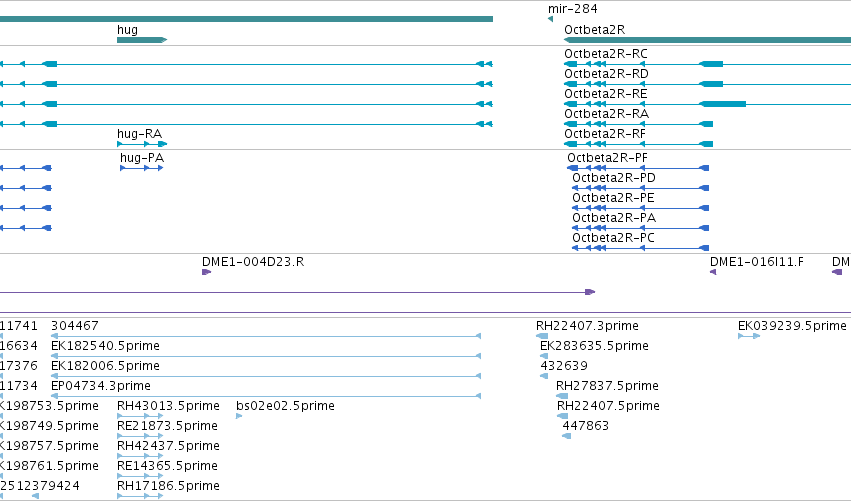Open the Octbeta2R-RE transcript label
The image size is (851, 501).
pyautogui.click(x=606, y=94)
